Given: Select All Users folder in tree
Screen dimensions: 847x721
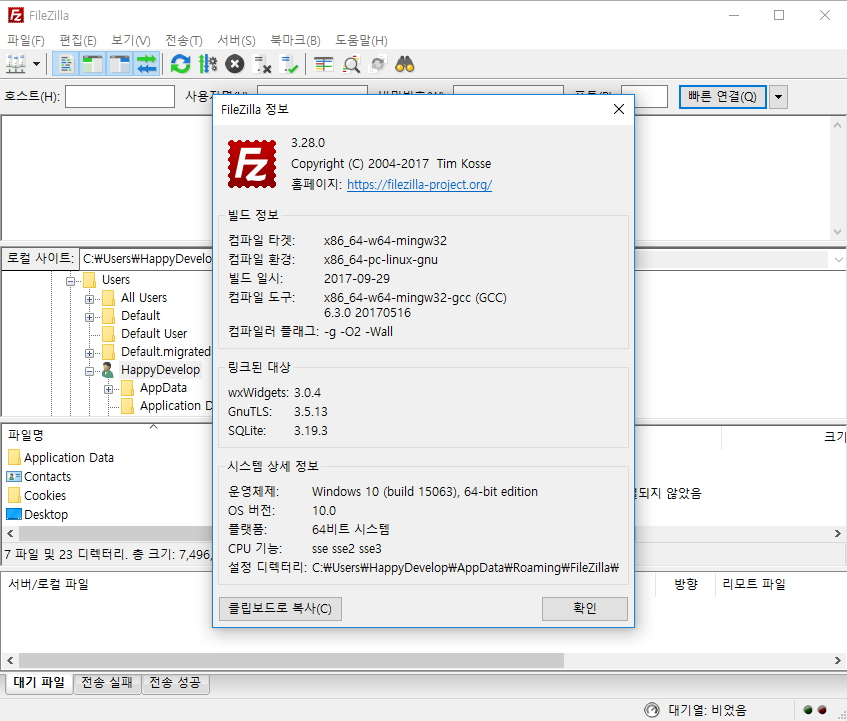Looking at the screenshot, I should click(x=144, y=298).
